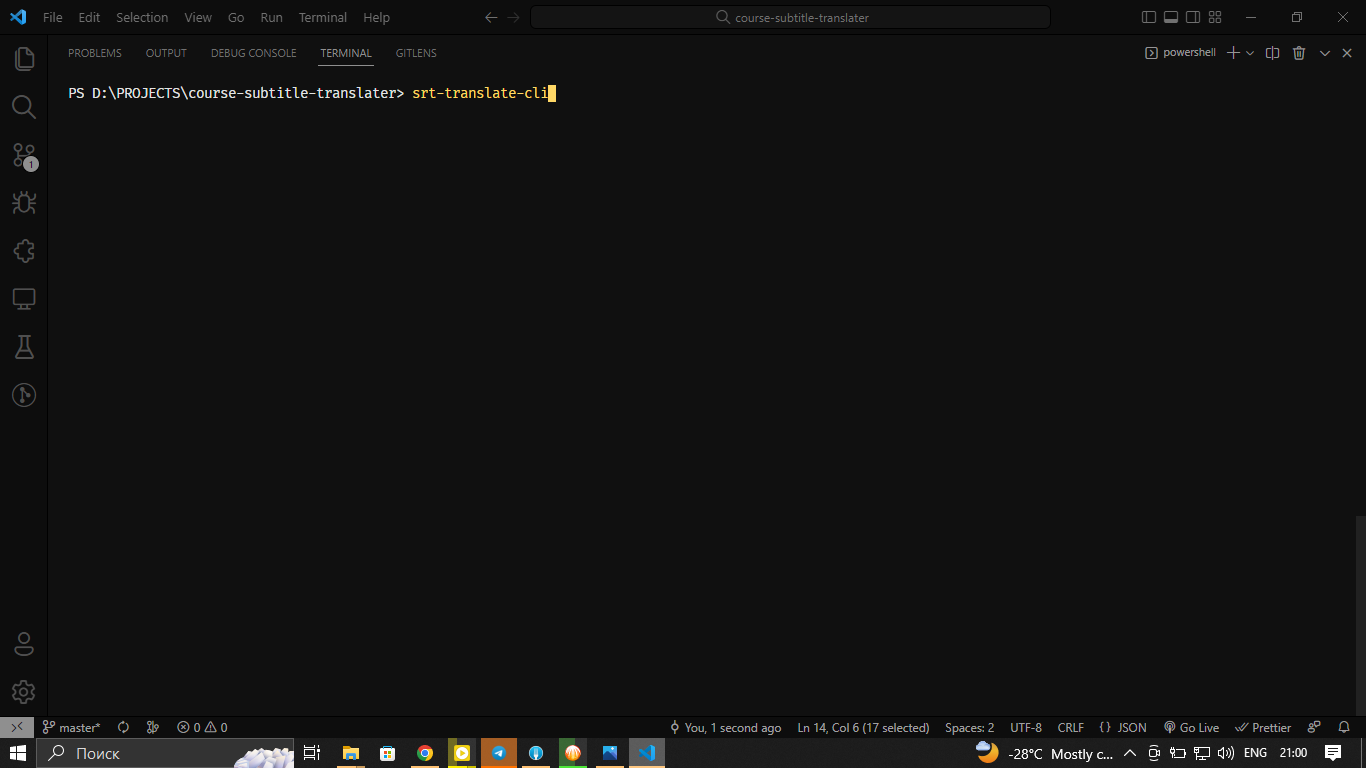Viewport: 1366px width, 768px height.
Task: Switch to the GITLENS panel tab
Action: 416,53
